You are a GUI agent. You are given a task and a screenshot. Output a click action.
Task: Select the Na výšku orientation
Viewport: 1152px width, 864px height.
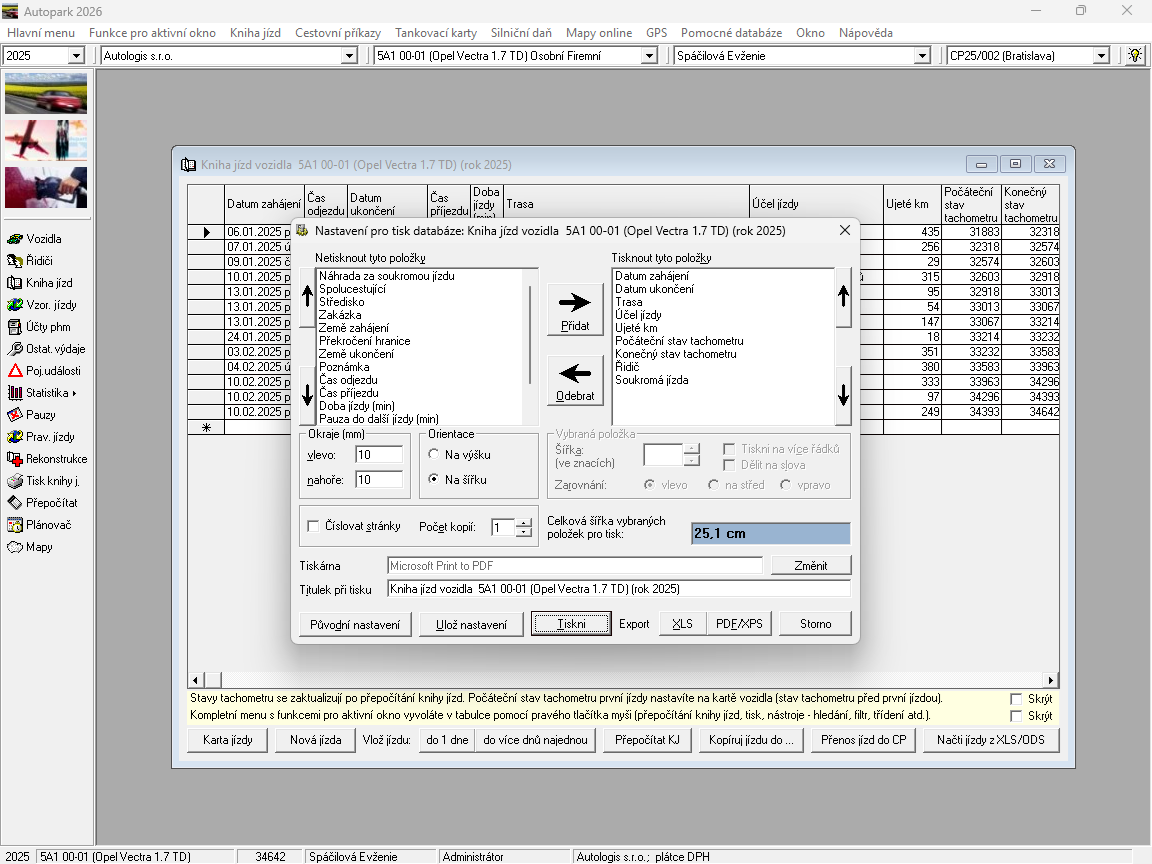tap(434, 454)
